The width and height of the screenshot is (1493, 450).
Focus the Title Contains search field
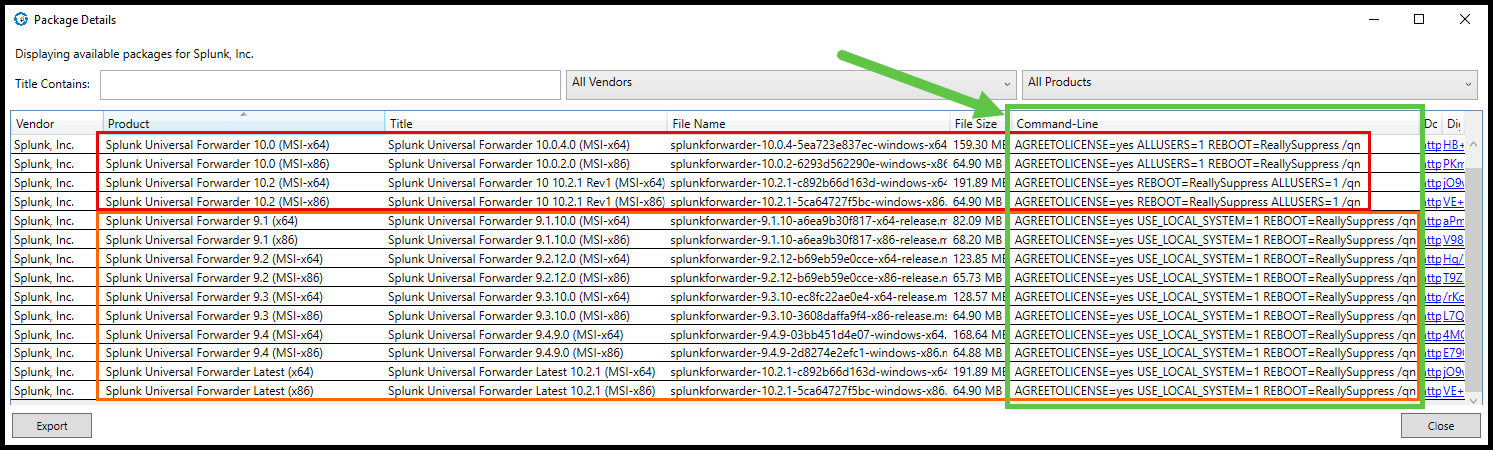[330, 85]
